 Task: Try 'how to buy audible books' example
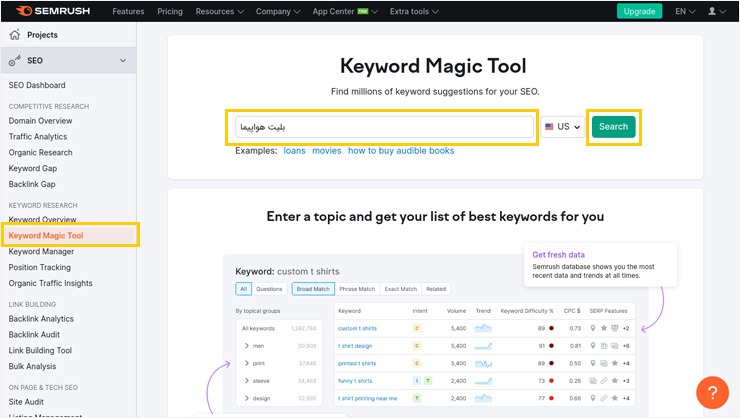[x=401, y=150]
